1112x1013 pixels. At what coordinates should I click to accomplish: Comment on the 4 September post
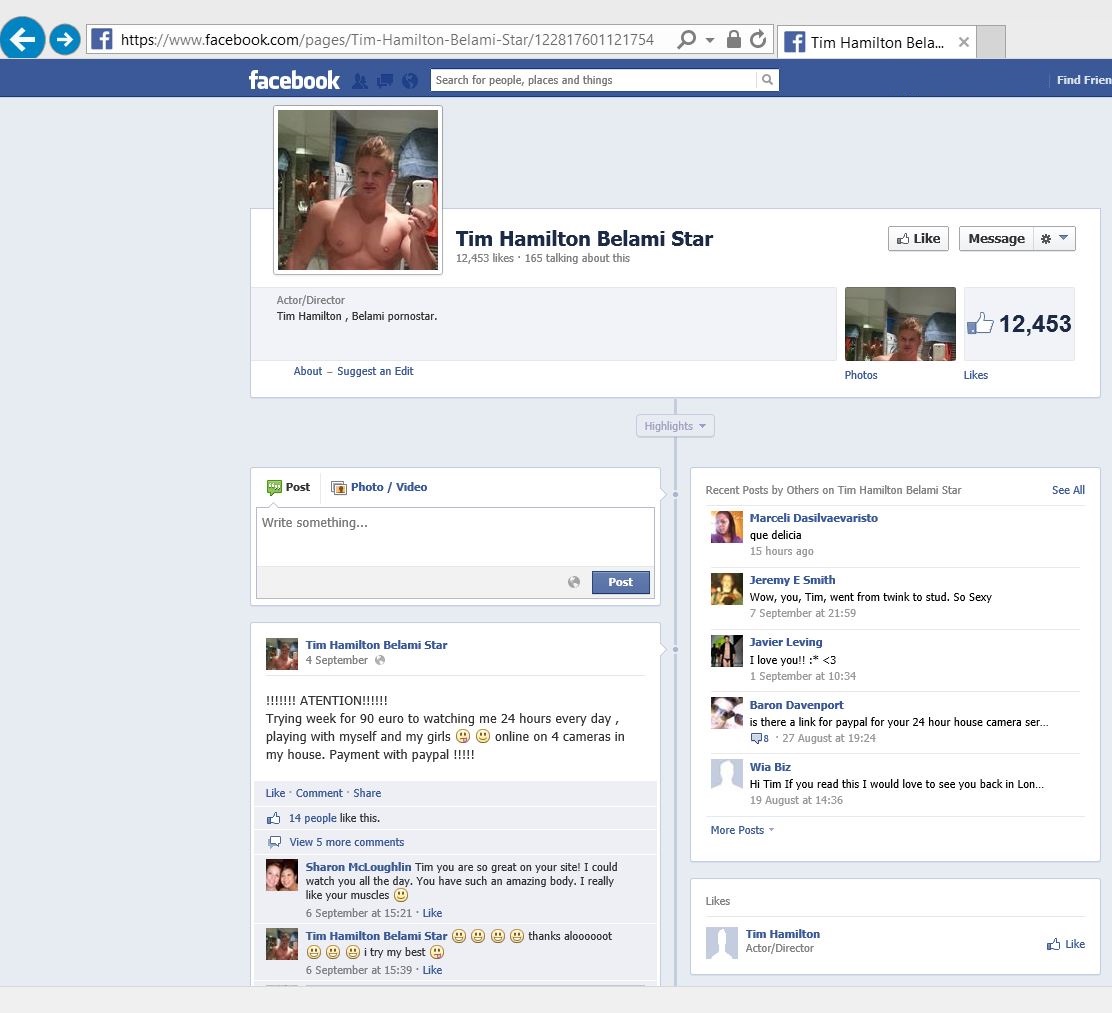319,793
